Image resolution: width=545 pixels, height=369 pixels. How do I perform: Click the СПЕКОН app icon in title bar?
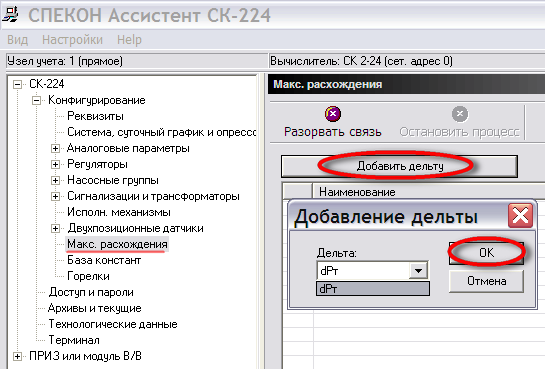point(11,14)
